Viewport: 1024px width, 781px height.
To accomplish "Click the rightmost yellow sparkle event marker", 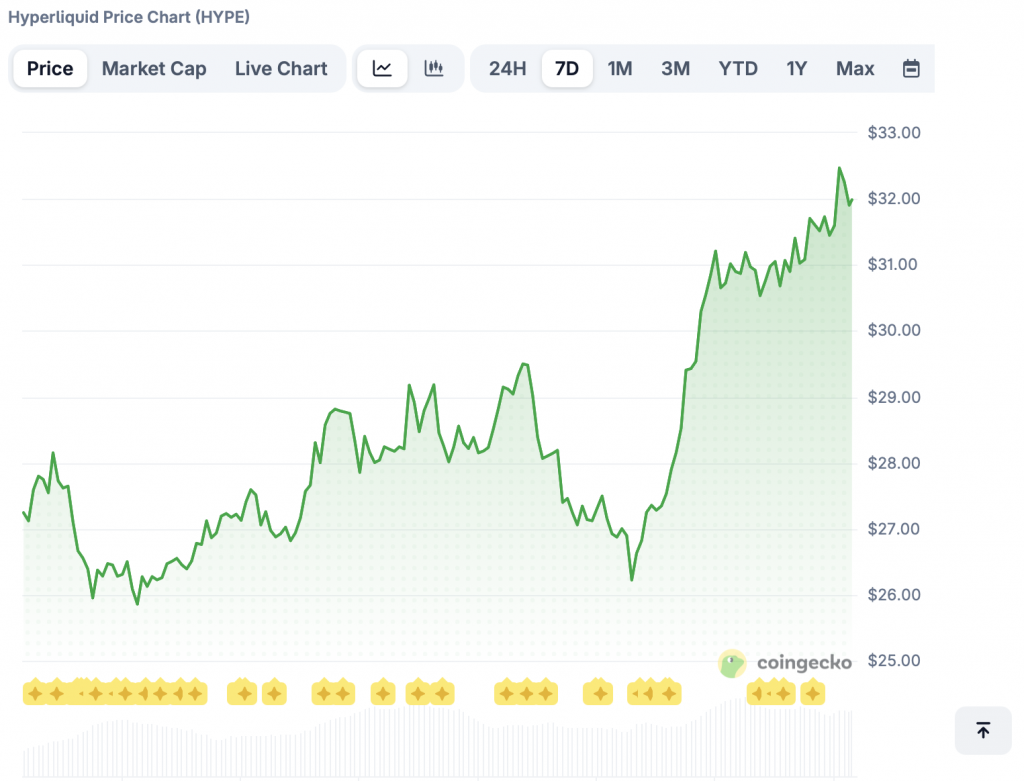I will (x=812, y=692).
